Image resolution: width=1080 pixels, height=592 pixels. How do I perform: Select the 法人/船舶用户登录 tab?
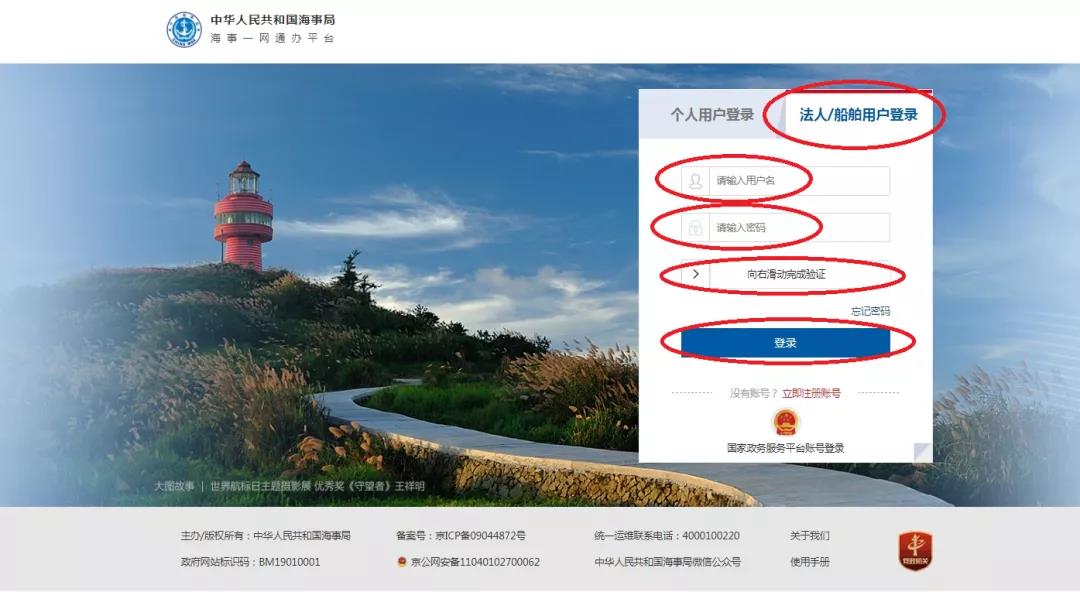tap(858, 114)
